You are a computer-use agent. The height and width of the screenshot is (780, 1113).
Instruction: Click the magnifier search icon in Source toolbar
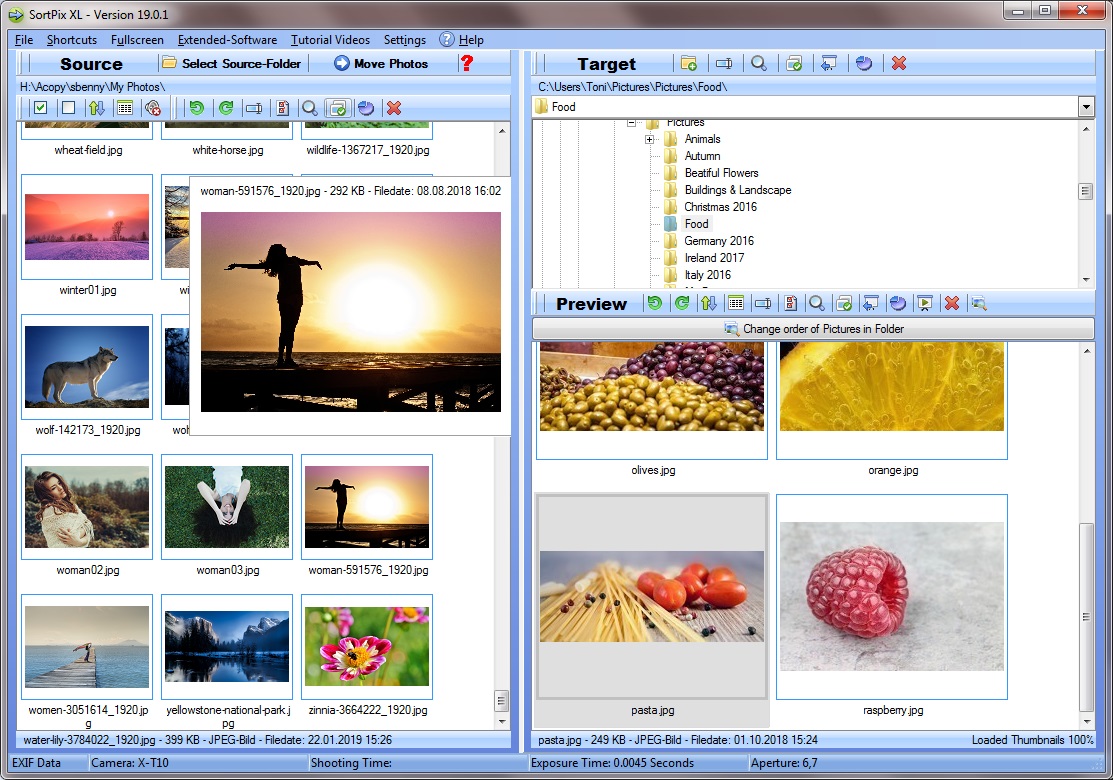(x=310, y=108)
